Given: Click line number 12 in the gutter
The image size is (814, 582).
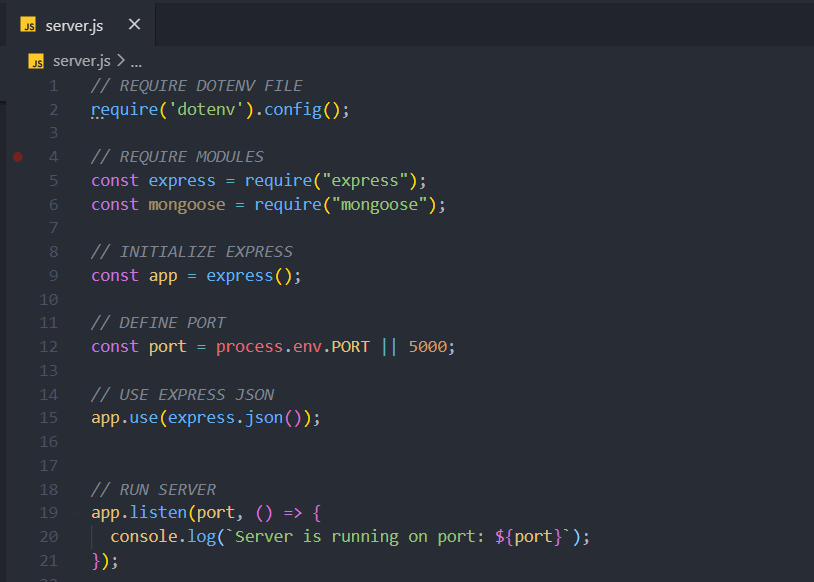Looking at the screenshot, I should point(49,346).
